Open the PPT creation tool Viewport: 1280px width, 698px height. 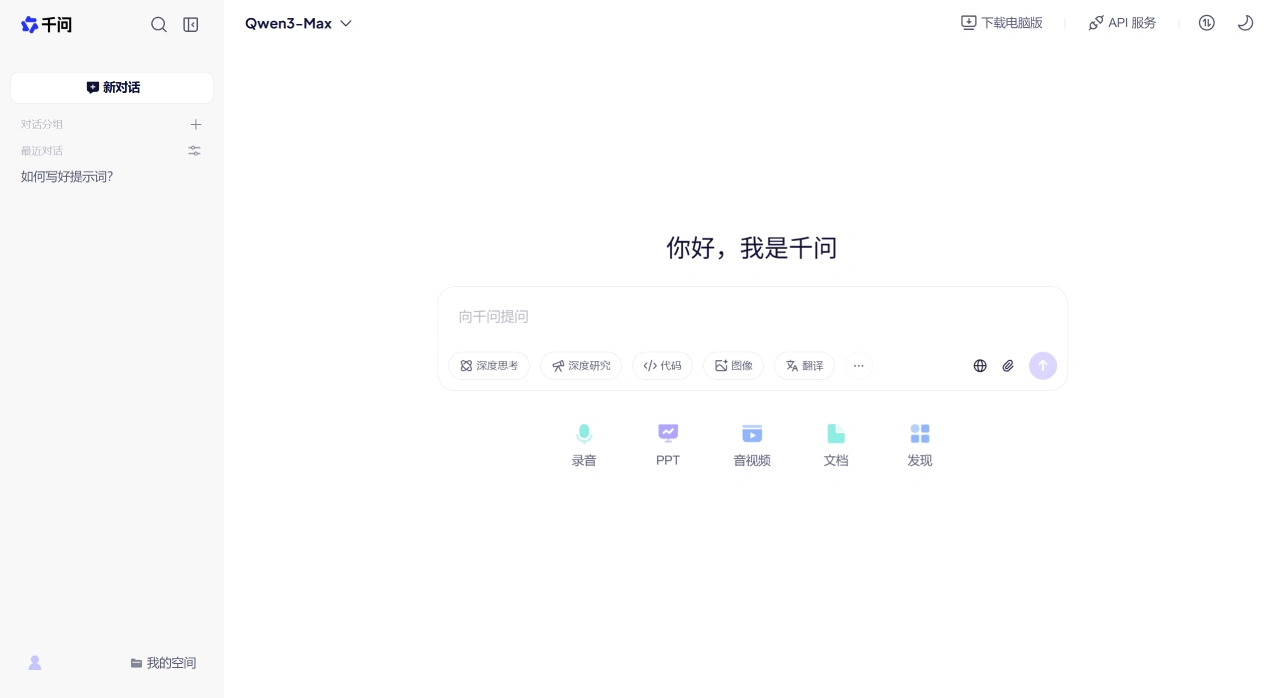coord(667,443)
